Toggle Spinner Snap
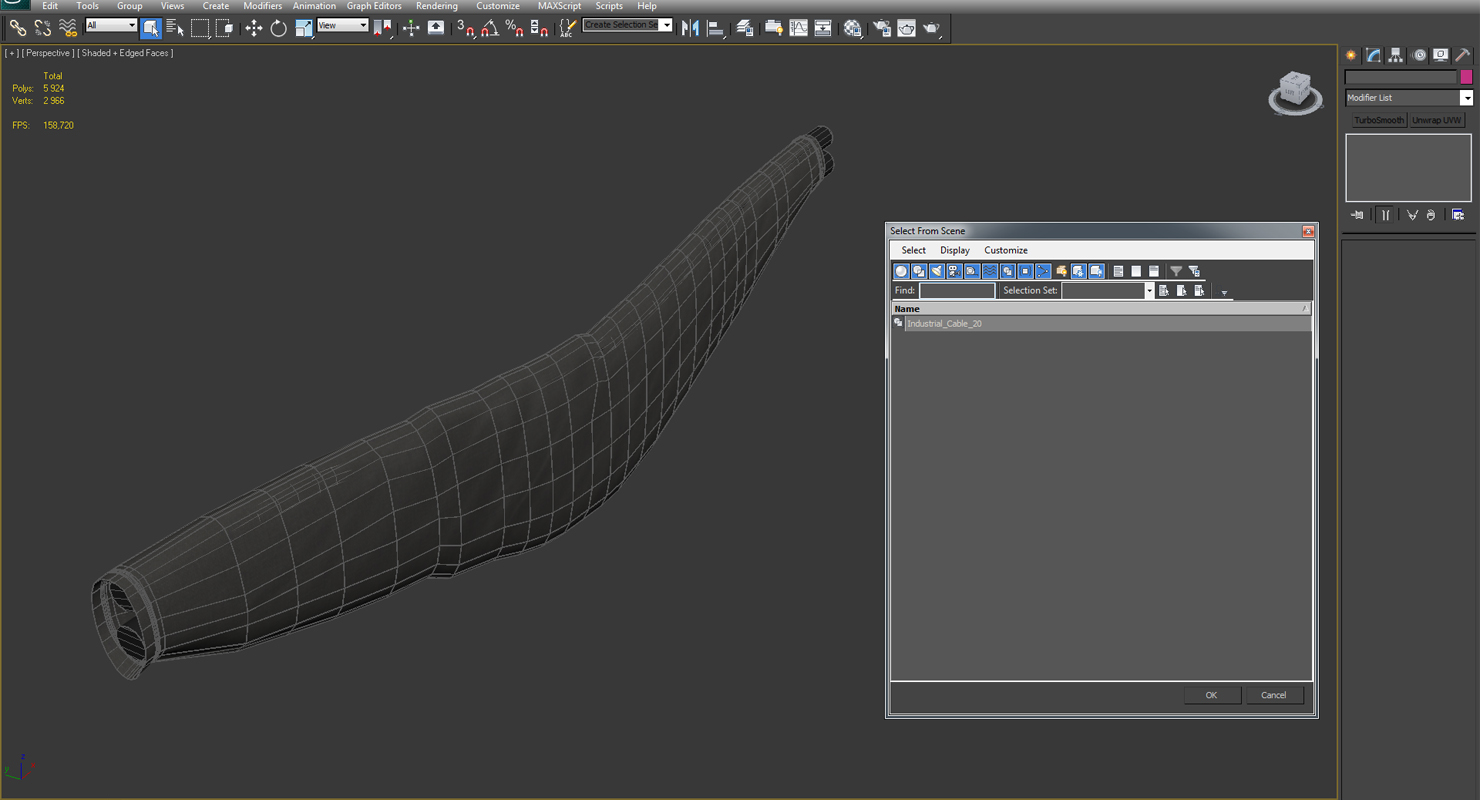The height and width of the screenshot is (800, 1480). 539,28
